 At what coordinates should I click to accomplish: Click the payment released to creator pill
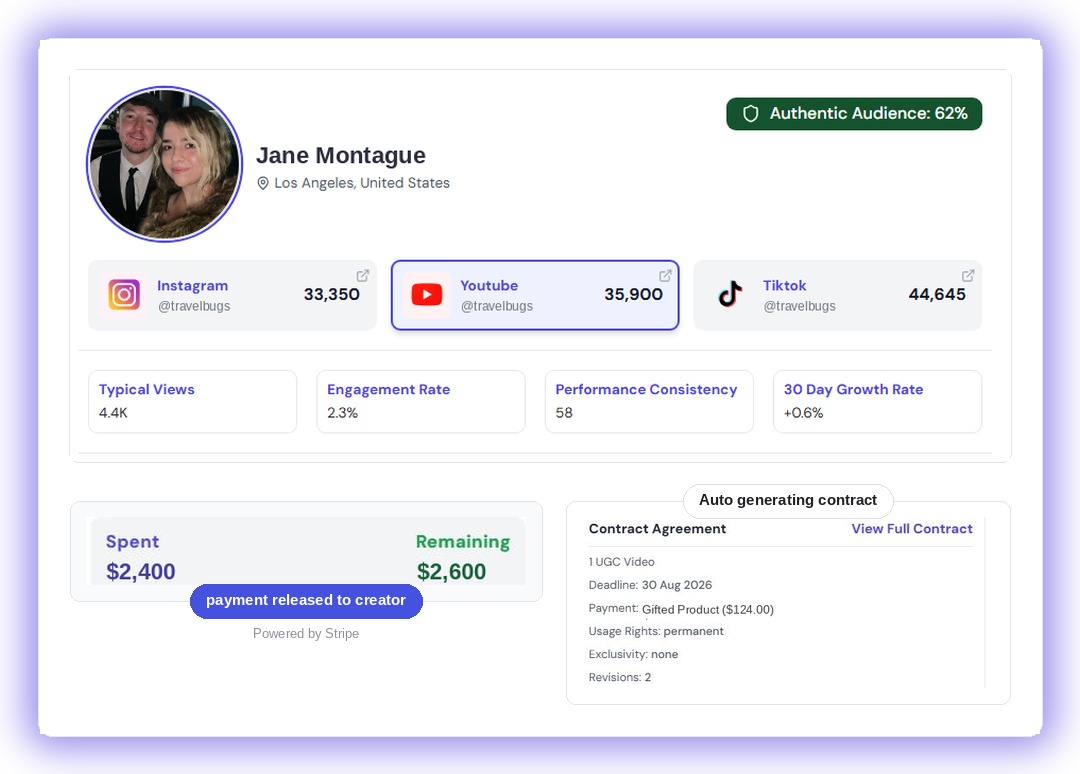(306, 600)
